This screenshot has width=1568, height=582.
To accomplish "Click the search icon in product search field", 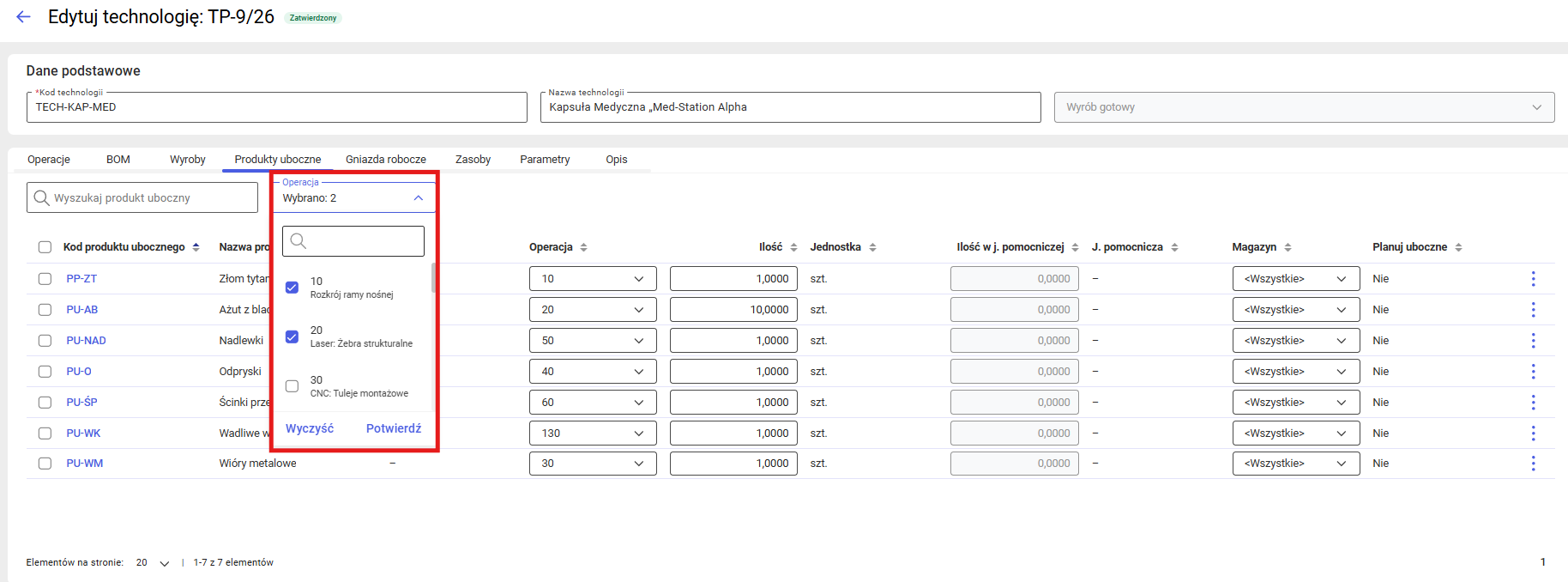I will tap(41, 197).
